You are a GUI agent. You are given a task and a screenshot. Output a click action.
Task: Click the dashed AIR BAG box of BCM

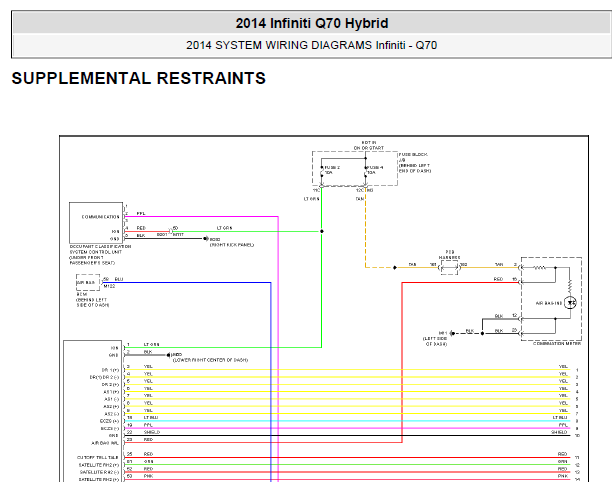pos(88,283)
